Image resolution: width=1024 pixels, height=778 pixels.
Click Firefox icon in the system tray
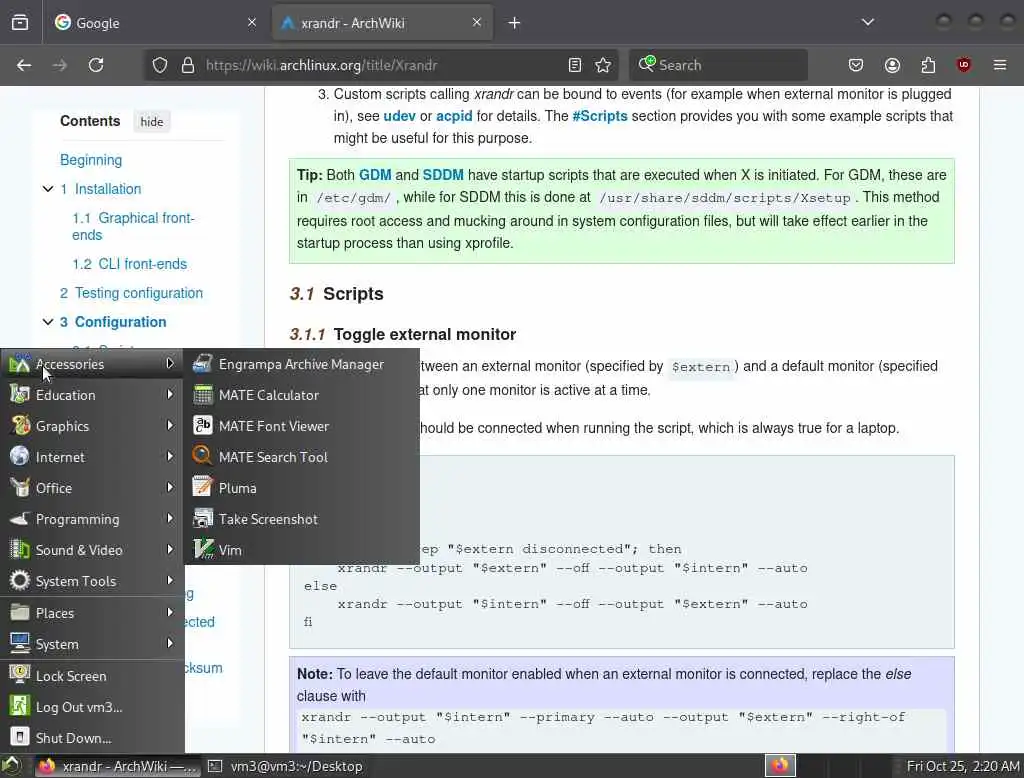780,766
